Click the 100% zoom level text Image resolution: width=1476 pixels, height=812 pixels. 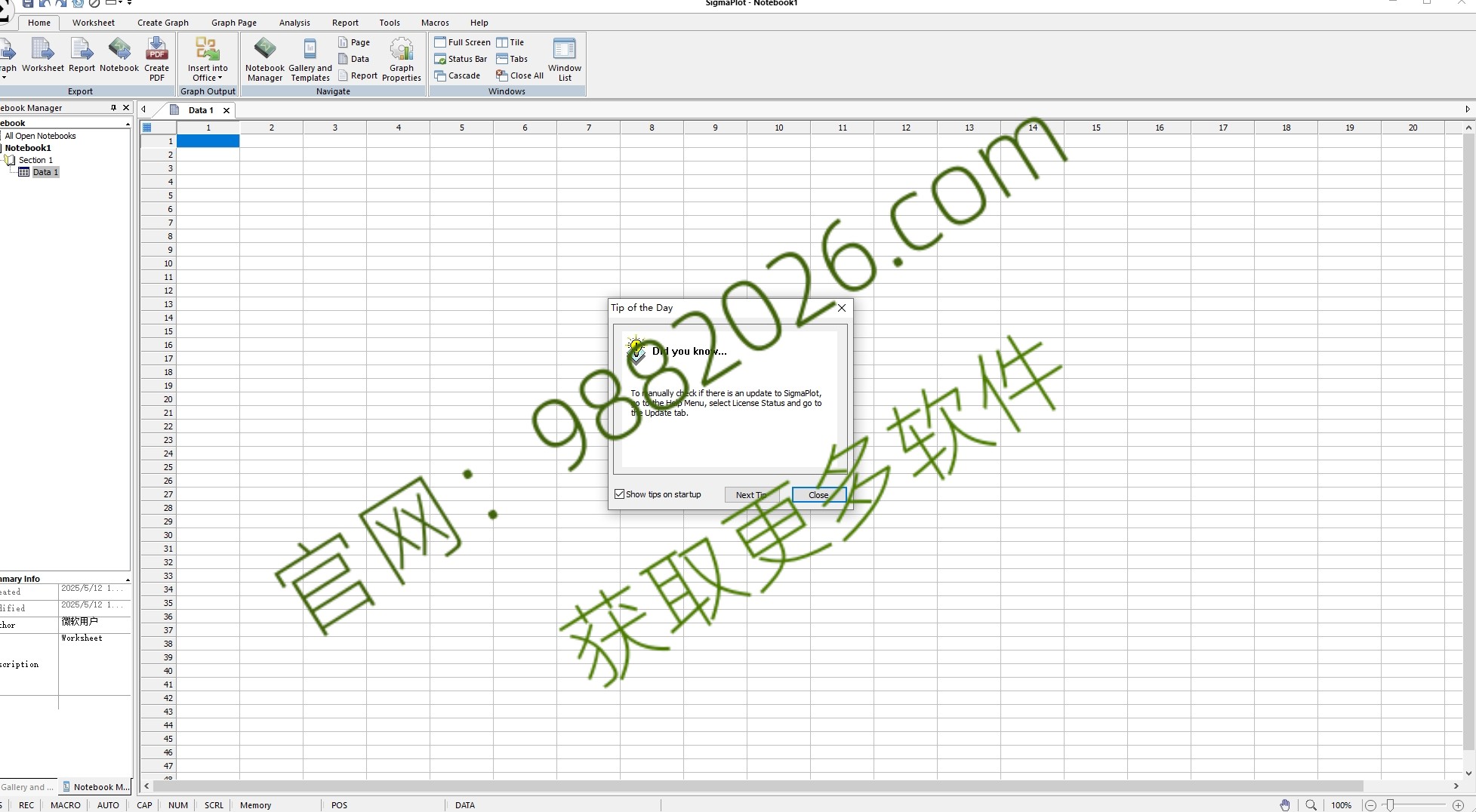pyautogui.click(x=1342, y=805)
